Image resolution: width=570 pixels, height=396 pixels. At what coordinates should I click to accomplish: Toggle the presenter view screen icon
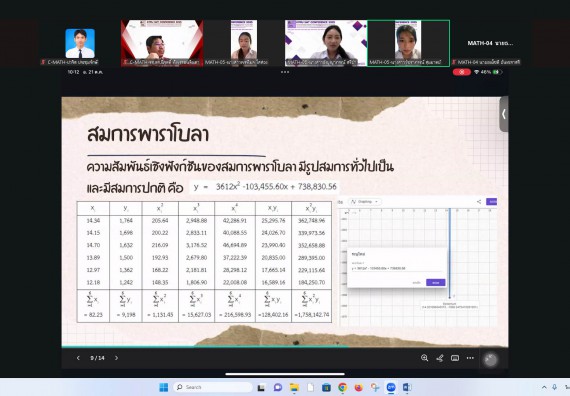(455, 358)
